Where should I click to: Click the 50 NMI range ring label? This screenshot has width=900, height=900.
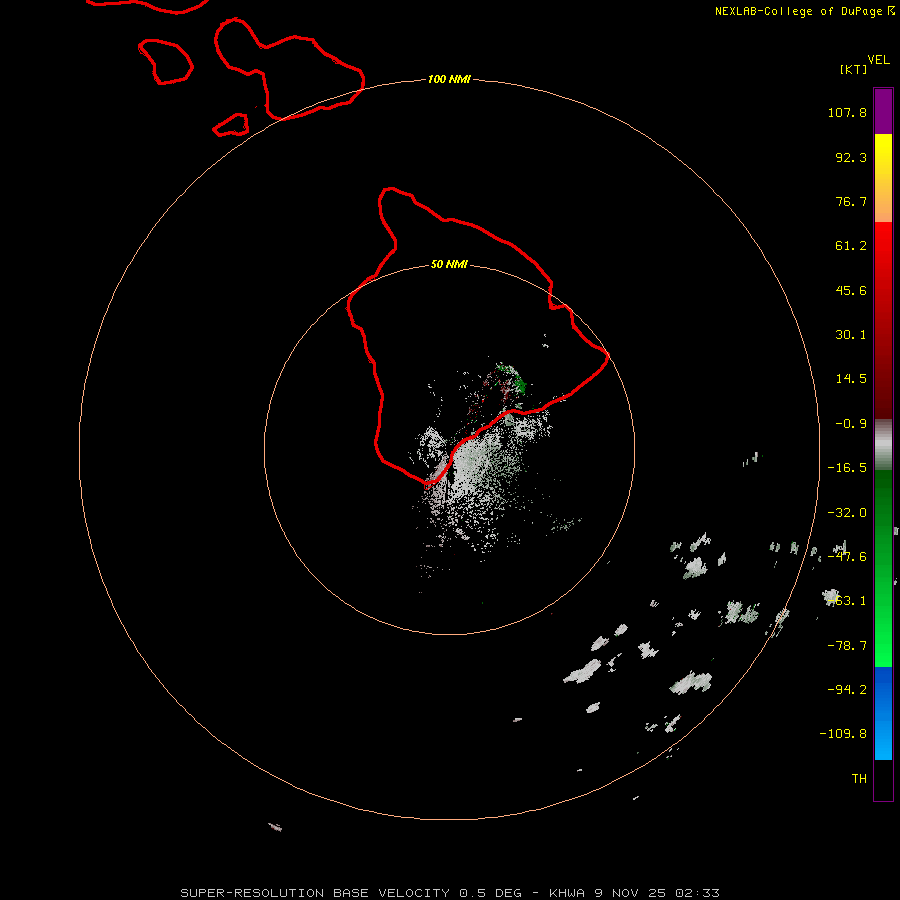point(449,264)
